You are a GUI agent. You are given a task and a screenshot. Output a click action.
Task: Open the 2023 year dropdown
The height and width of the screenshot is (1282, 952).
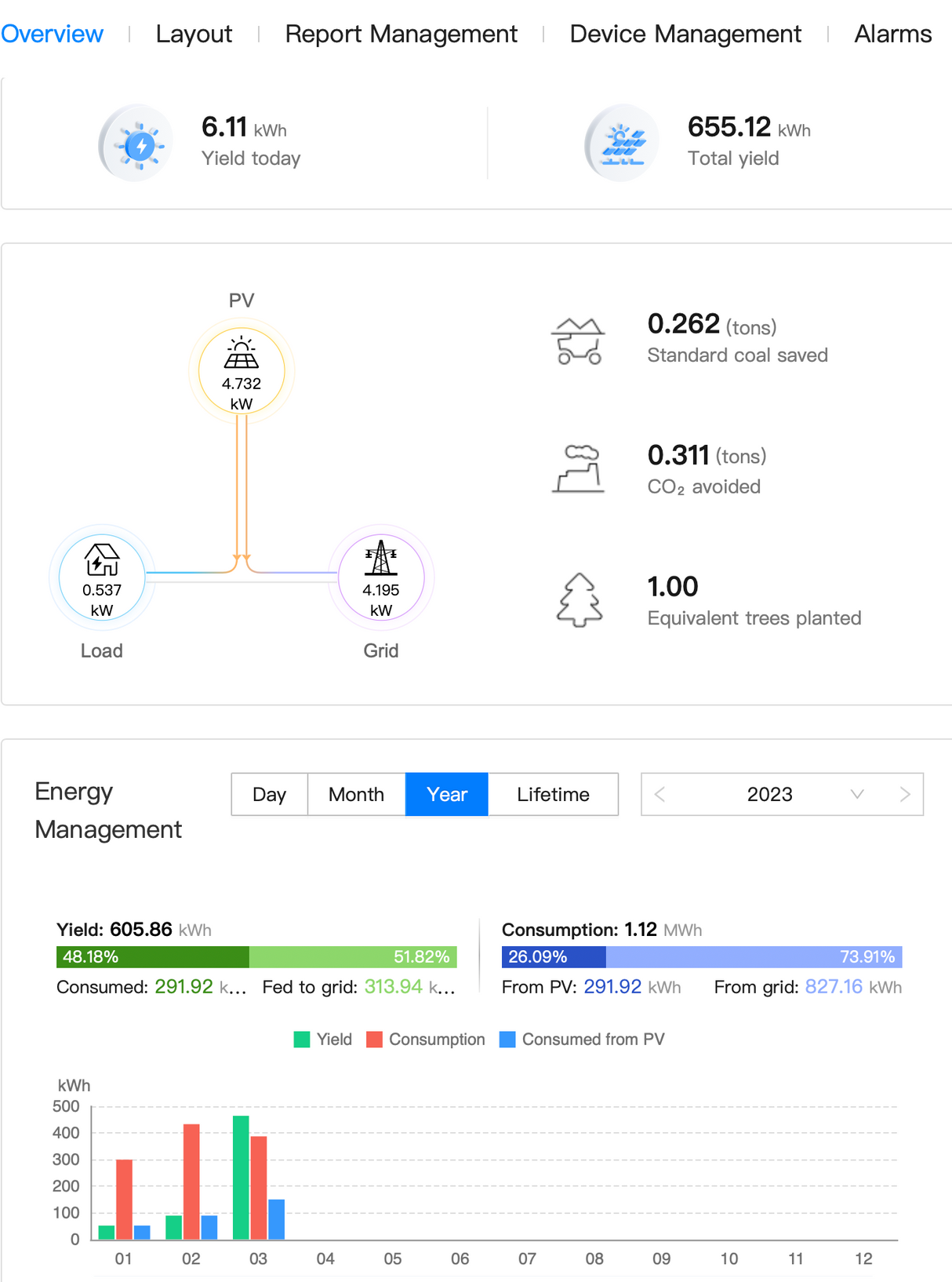(x=857, y=794)
